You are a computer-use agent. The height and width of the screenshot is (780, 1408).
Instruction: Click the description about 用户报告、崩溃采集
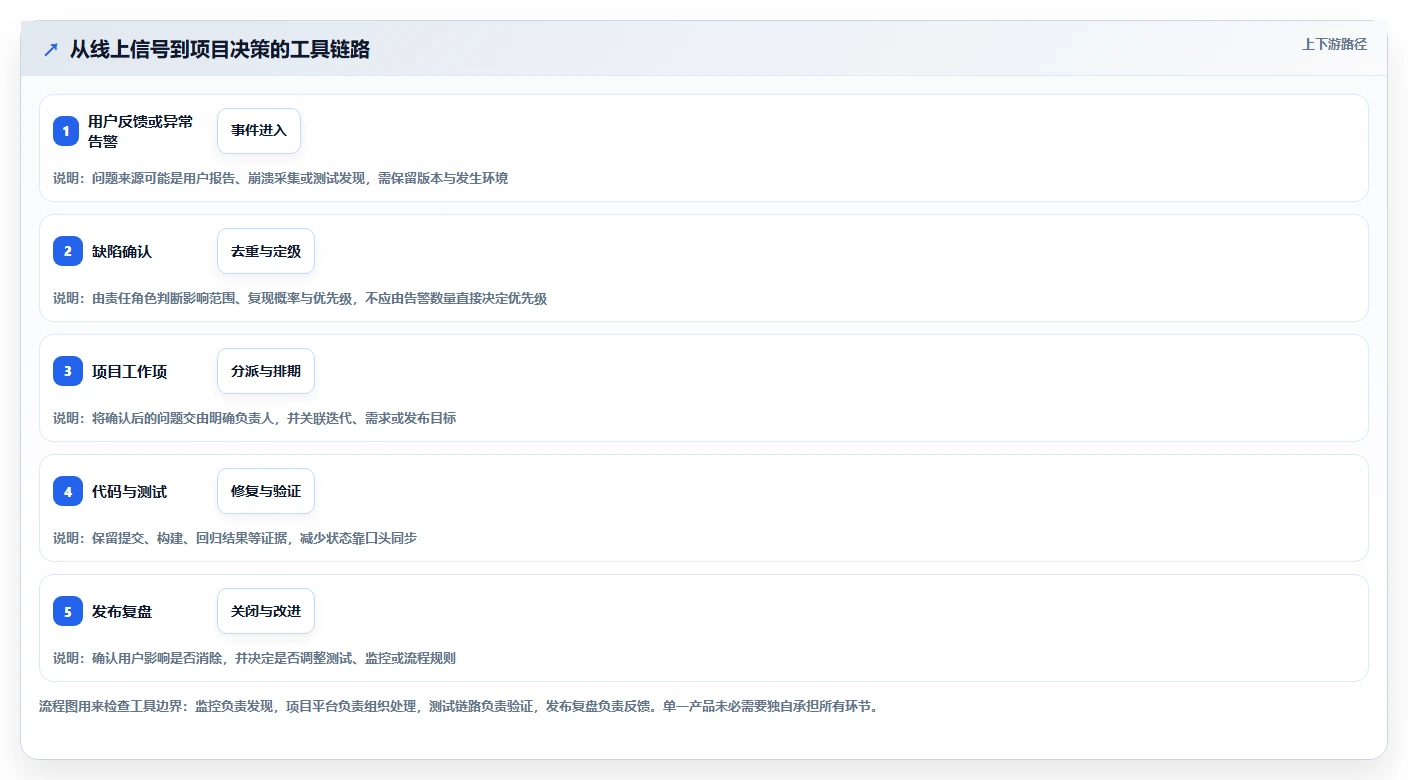[281, 178]
